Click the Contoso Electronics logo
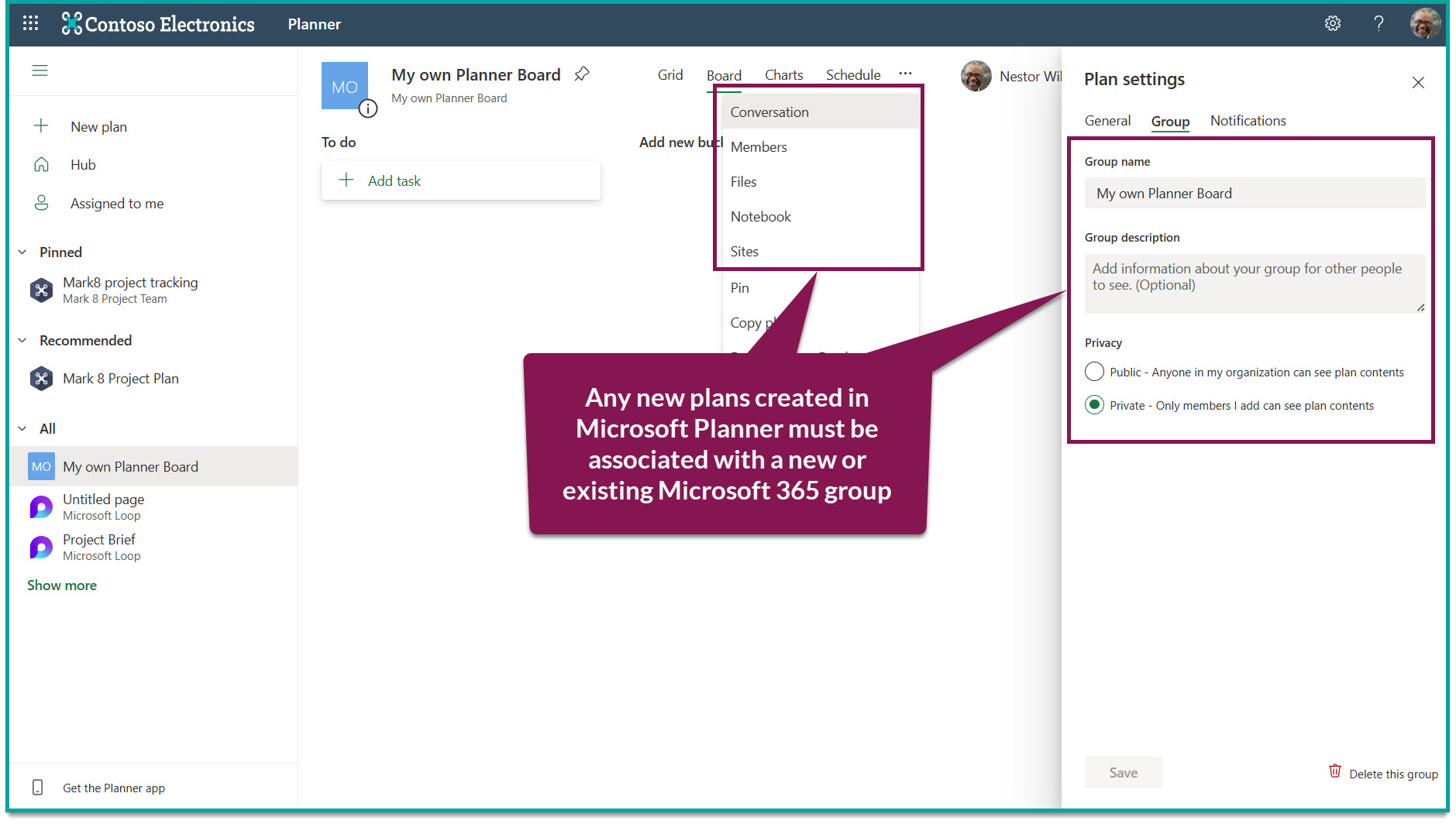 point(158,24)
